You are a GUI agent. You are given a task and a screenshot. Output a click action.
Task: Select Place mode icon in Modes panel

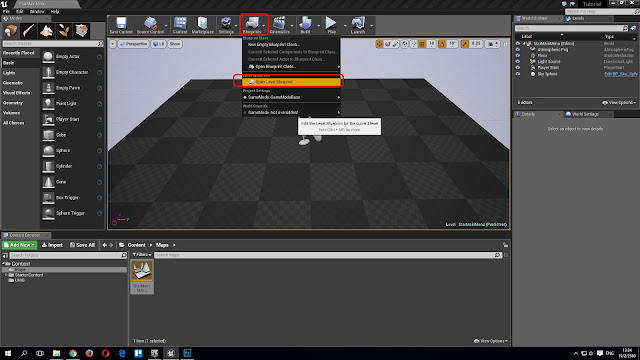tap(11, 31)
